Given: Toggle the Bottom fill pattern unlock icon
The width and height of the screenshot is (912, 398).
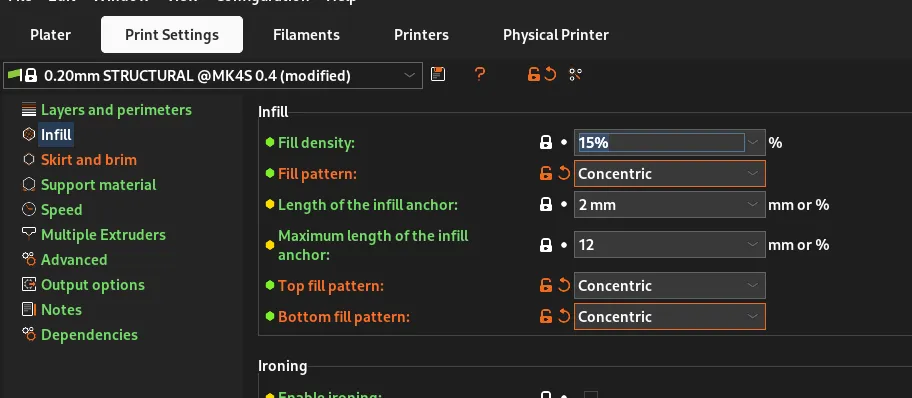Looking at the screenshot, I should click(546, 316).
